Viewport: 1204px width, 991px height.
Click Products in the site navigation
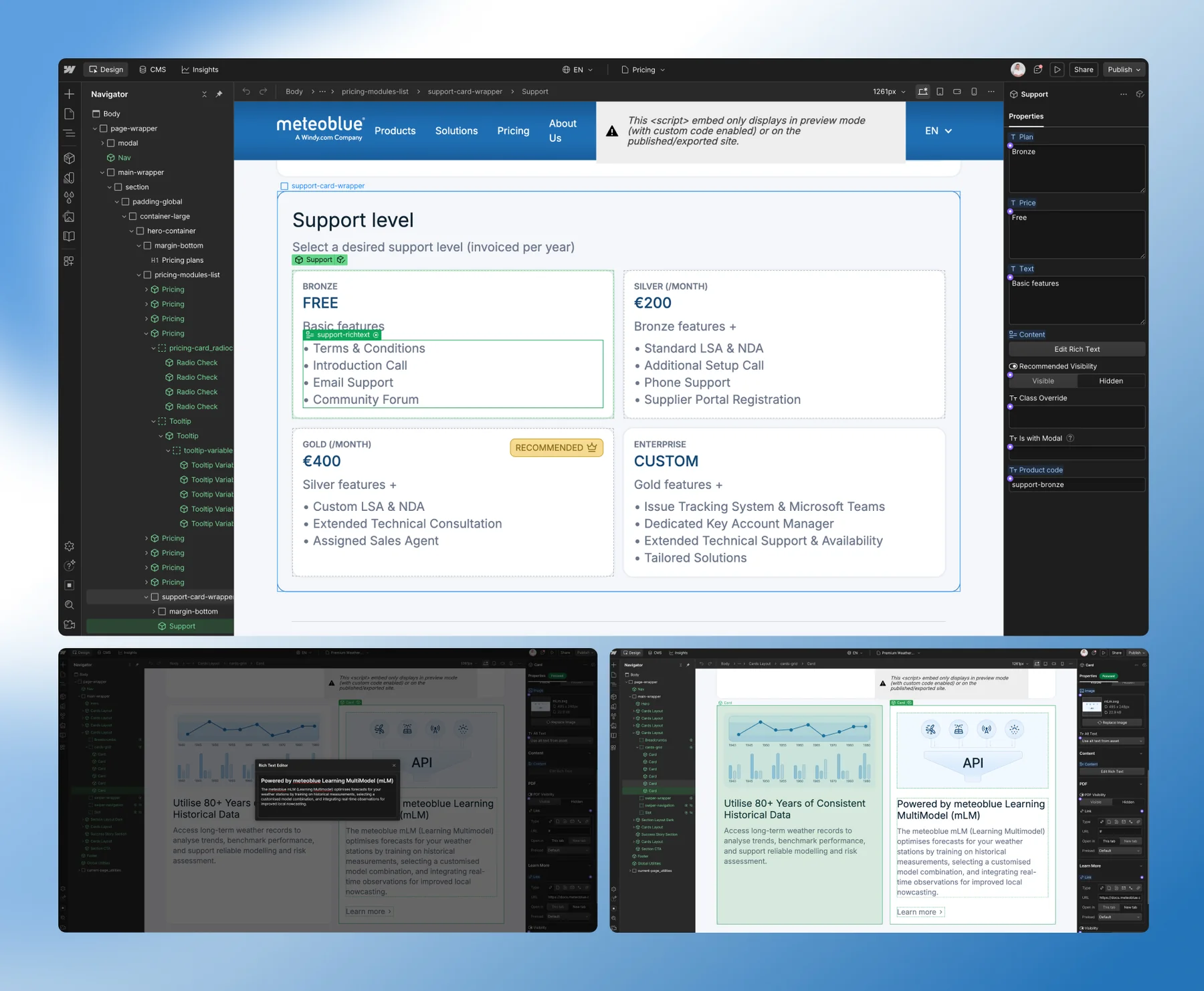click(395, 131)
